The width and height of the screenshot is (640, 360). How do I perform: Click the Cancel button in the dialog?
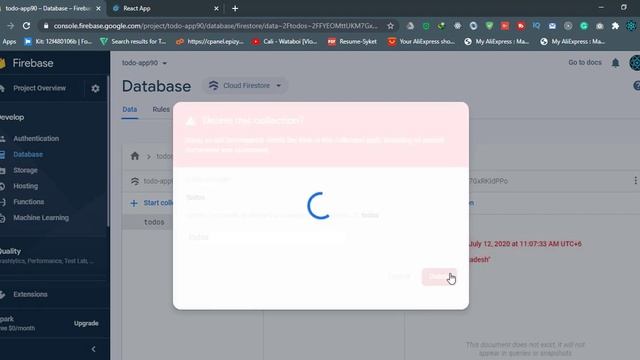pyautogui.click(x=399, y=277)
